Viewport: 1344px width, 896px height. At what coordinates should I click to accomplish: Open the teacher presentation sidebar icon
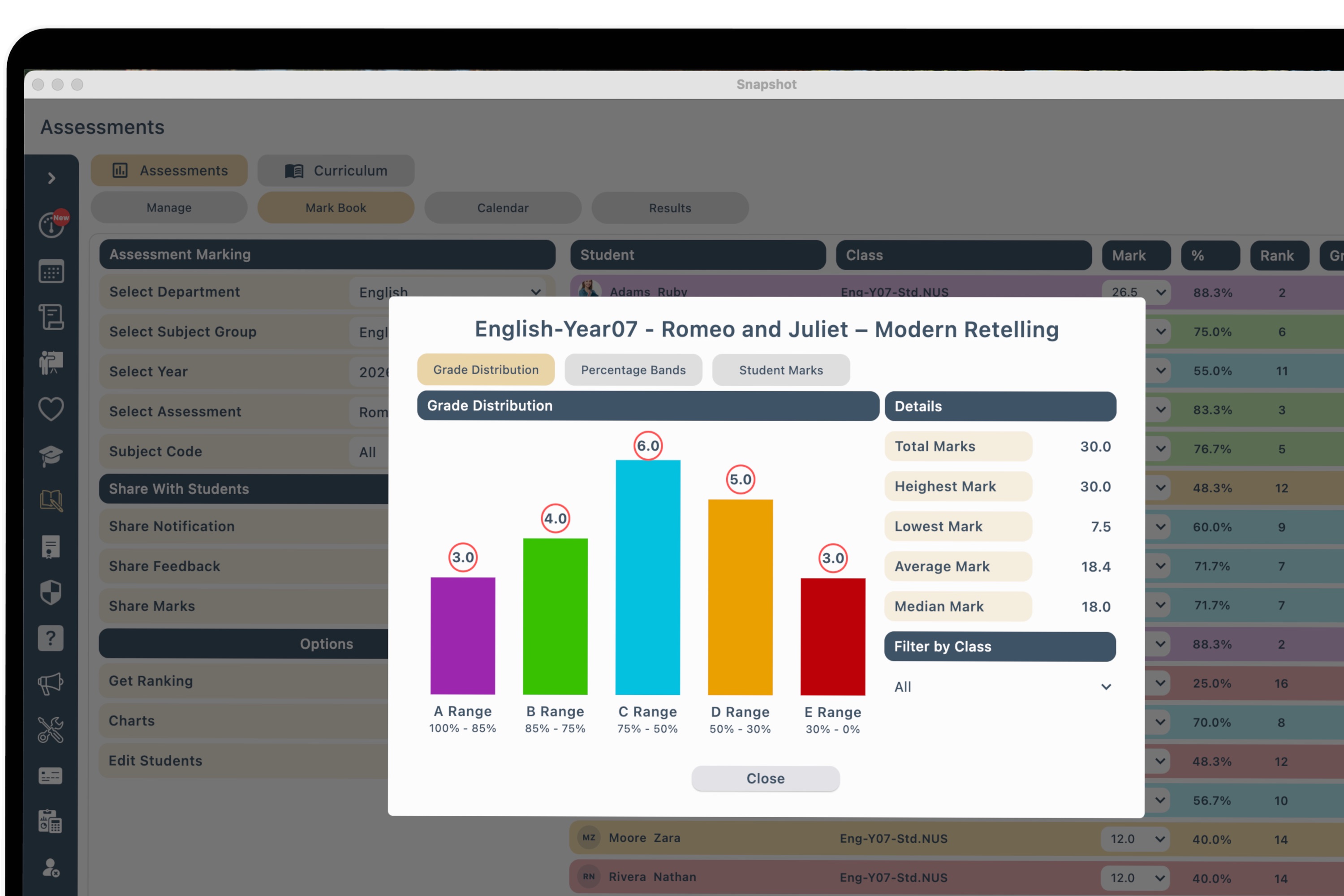[51, 362]
